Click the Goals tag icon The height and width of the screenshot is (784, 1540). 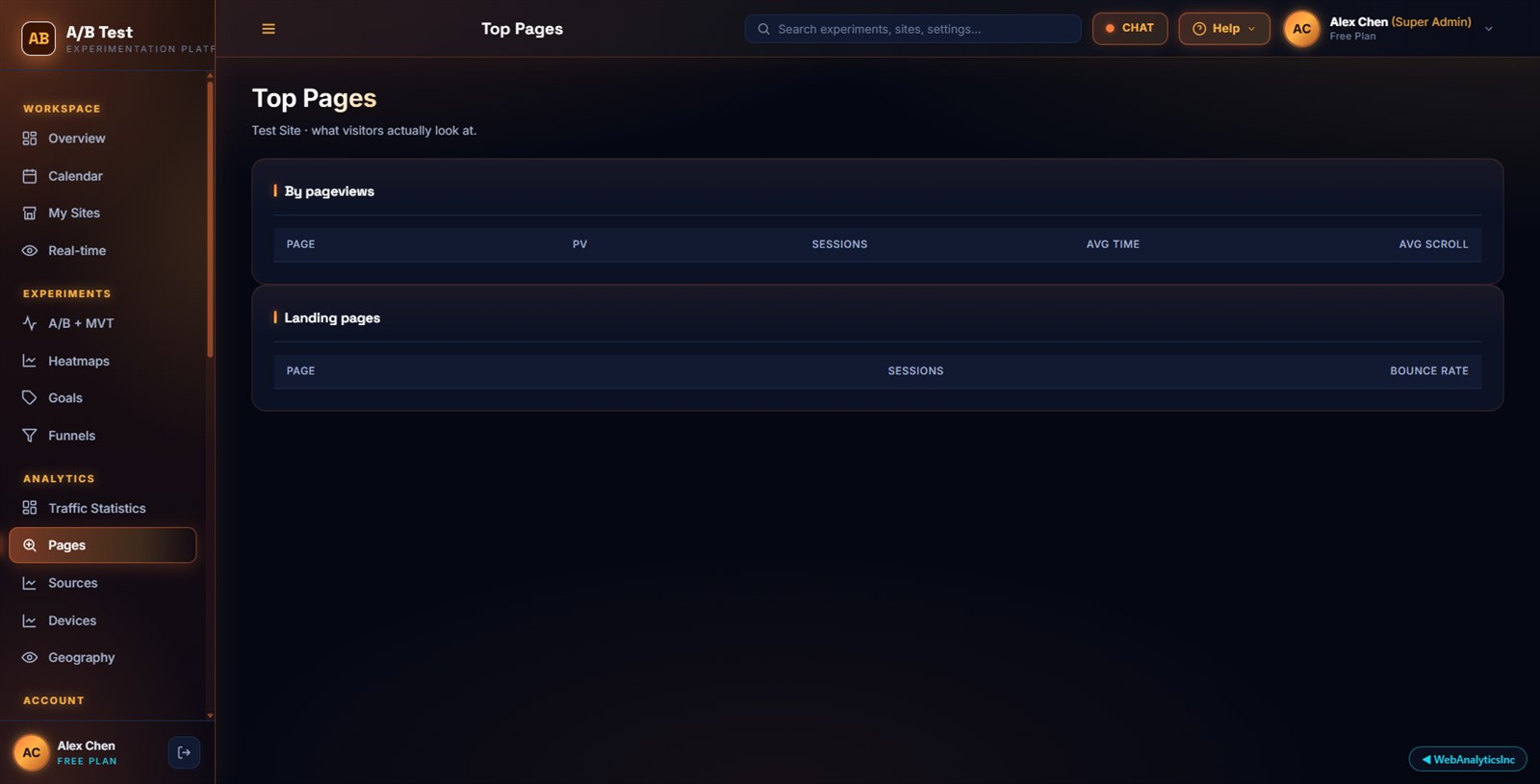[30, 397]
